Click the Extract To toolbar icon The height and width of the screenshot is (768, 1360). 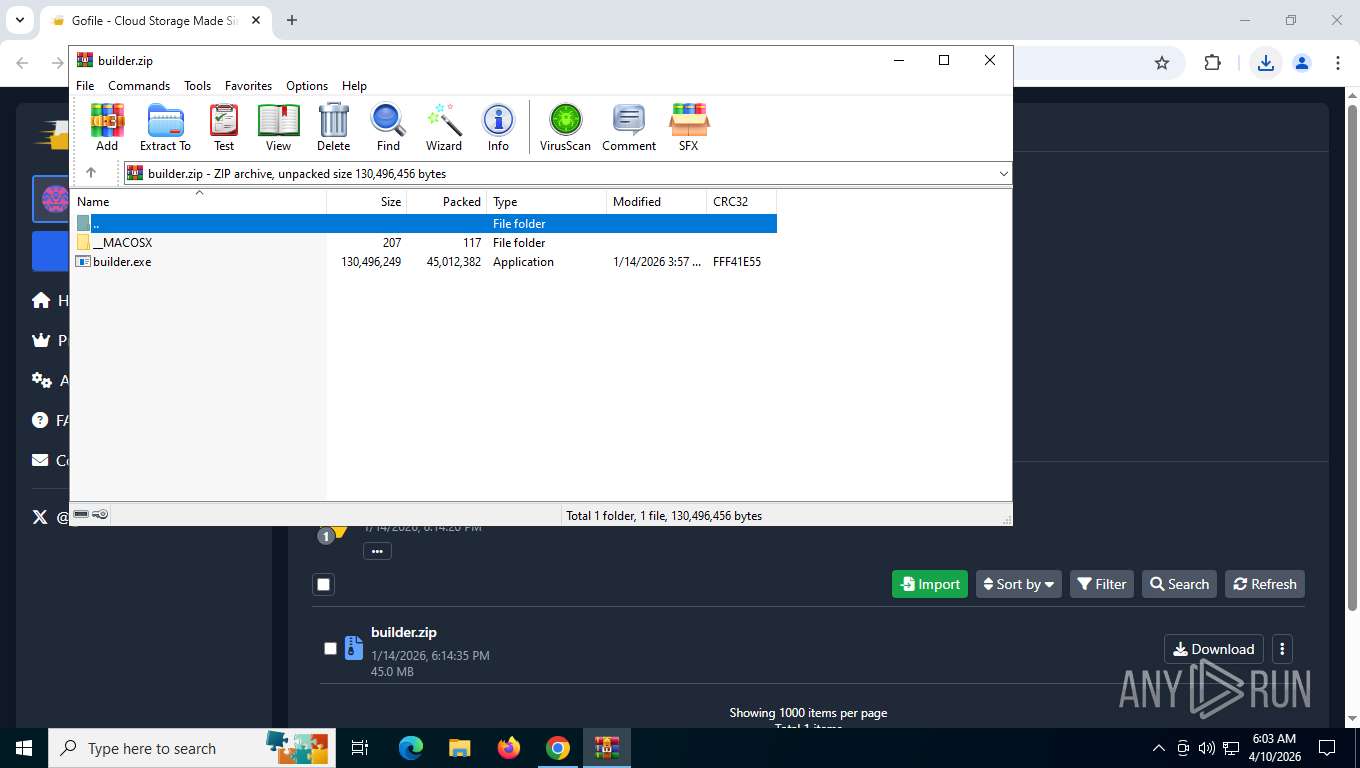pos(165,127)
